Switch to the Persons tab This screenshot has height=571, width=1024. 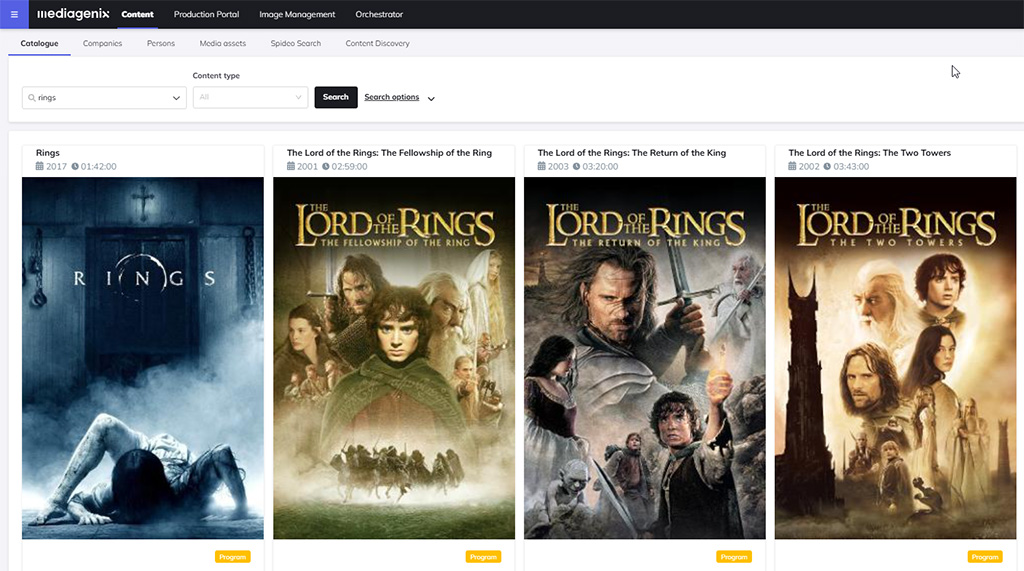pos(161,43)
